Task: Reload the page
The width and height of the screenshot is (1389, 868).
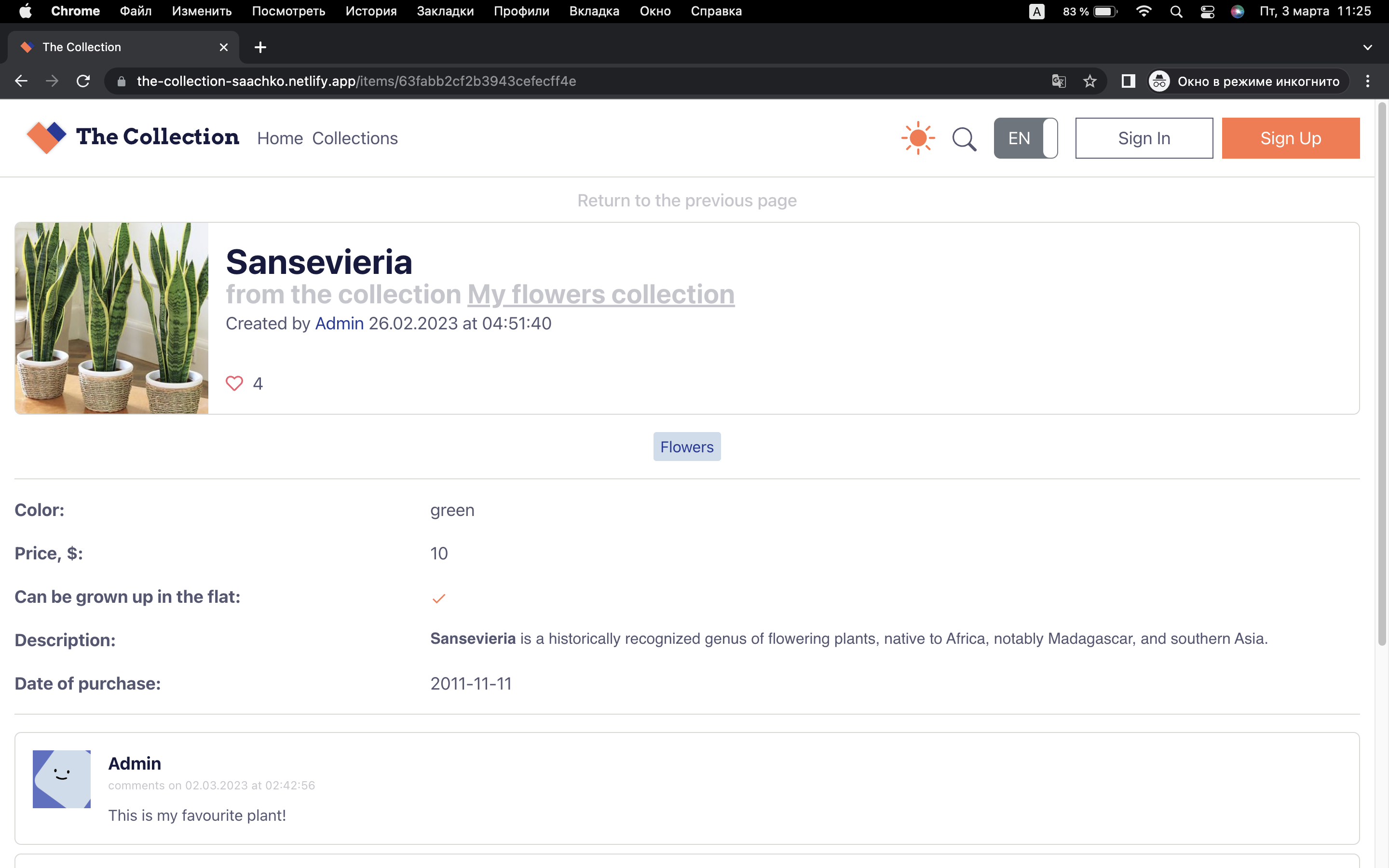Action: pos(83,81)
